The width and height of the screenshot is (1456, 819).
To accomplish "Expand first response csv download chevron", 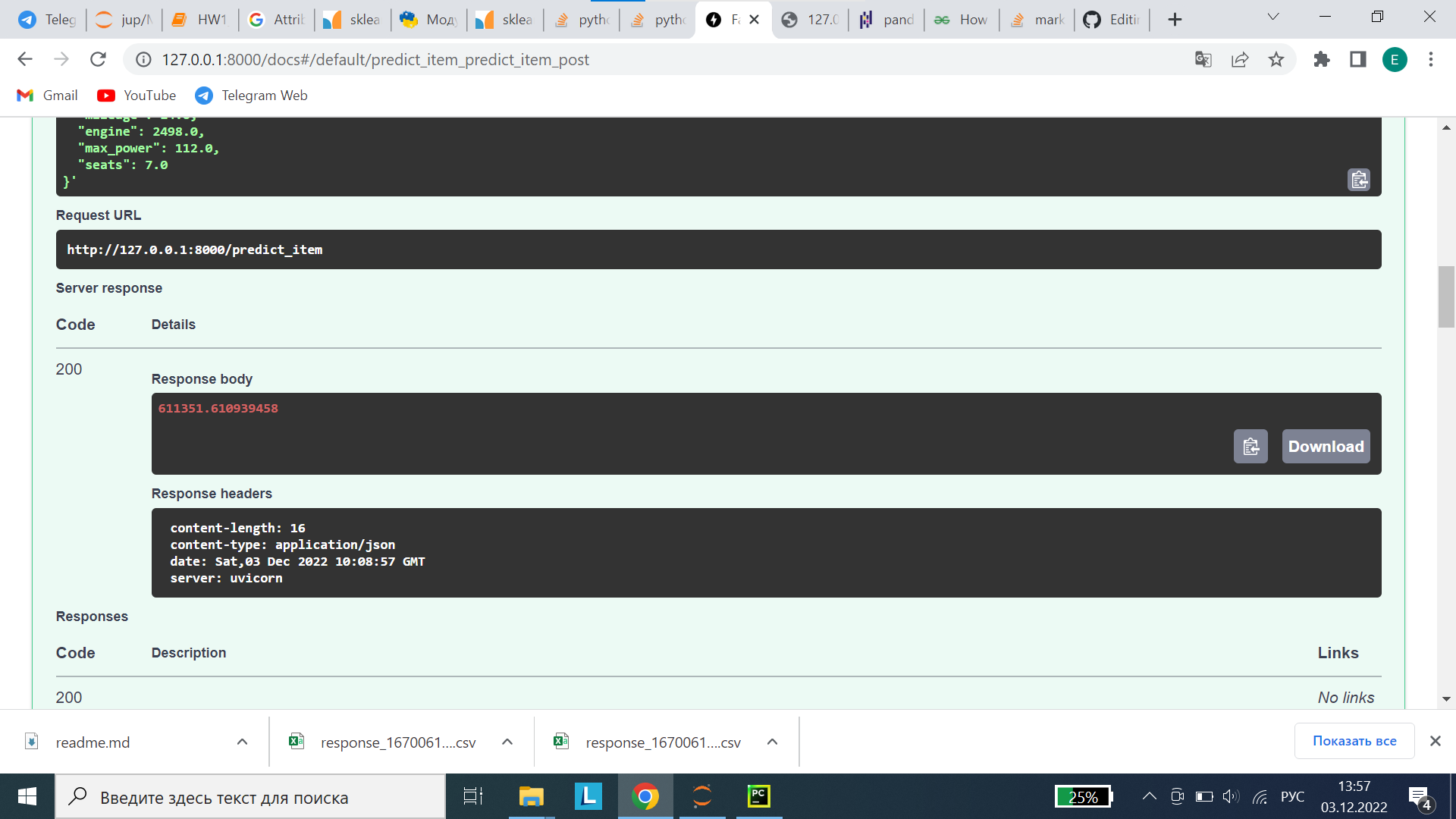I will (507, 742).
